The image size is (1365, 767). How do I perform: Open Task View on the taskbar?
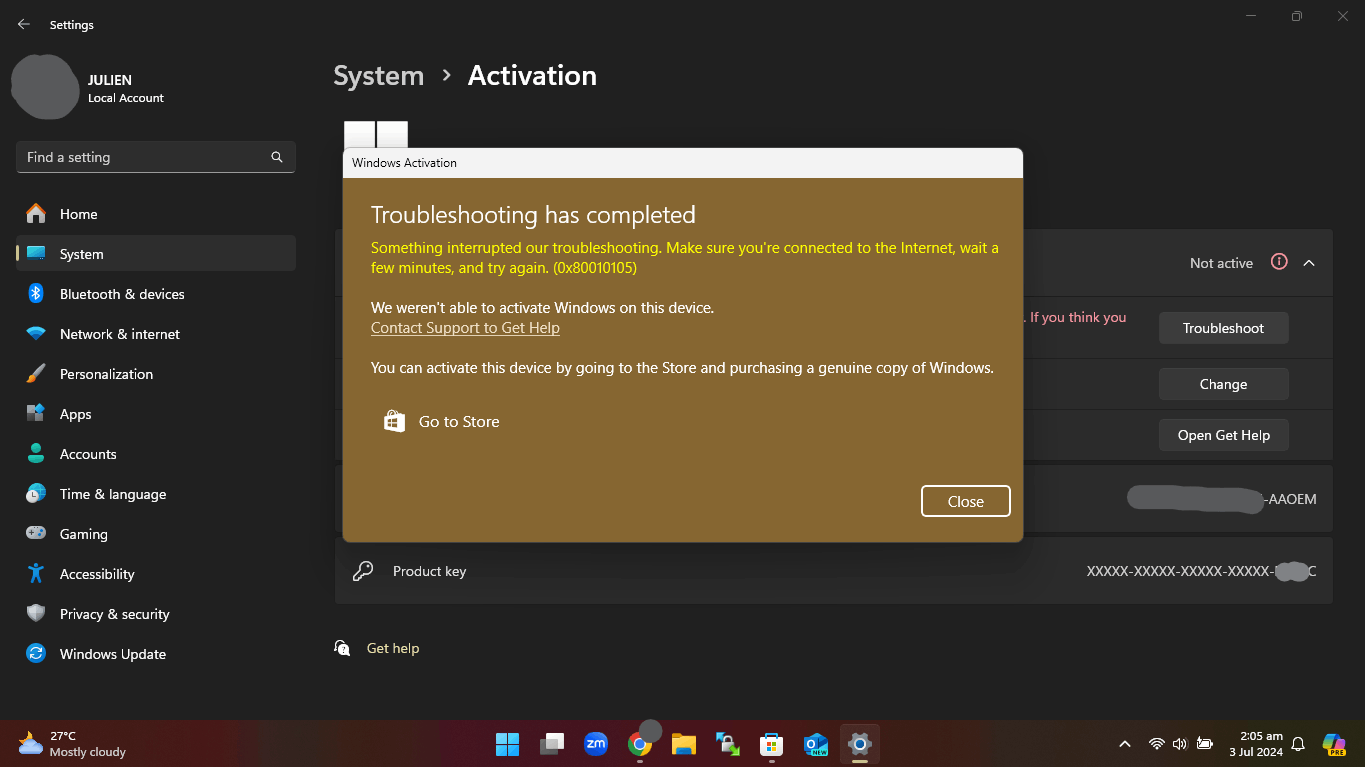coord(552,744)
